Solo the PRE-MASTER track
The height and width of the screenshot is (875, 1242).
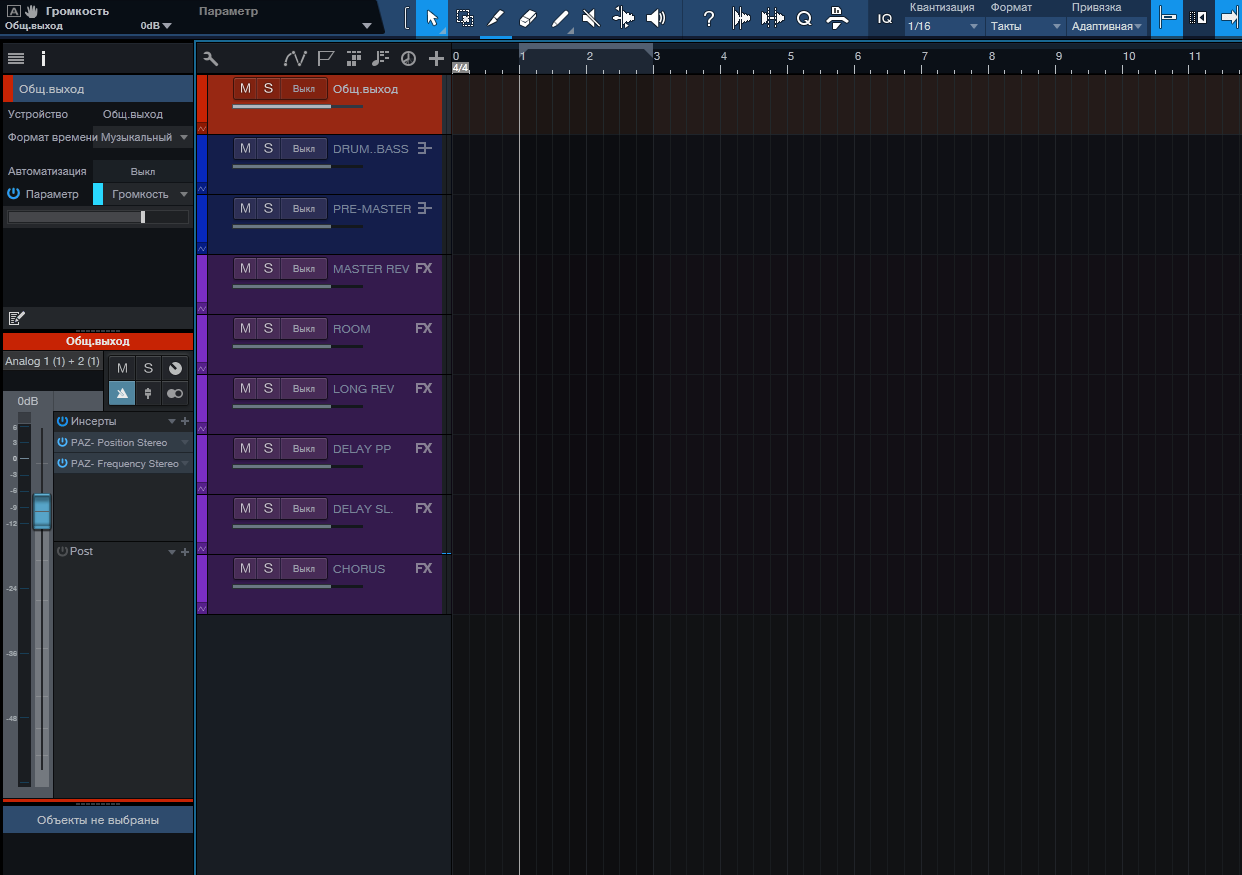(268, 208)
